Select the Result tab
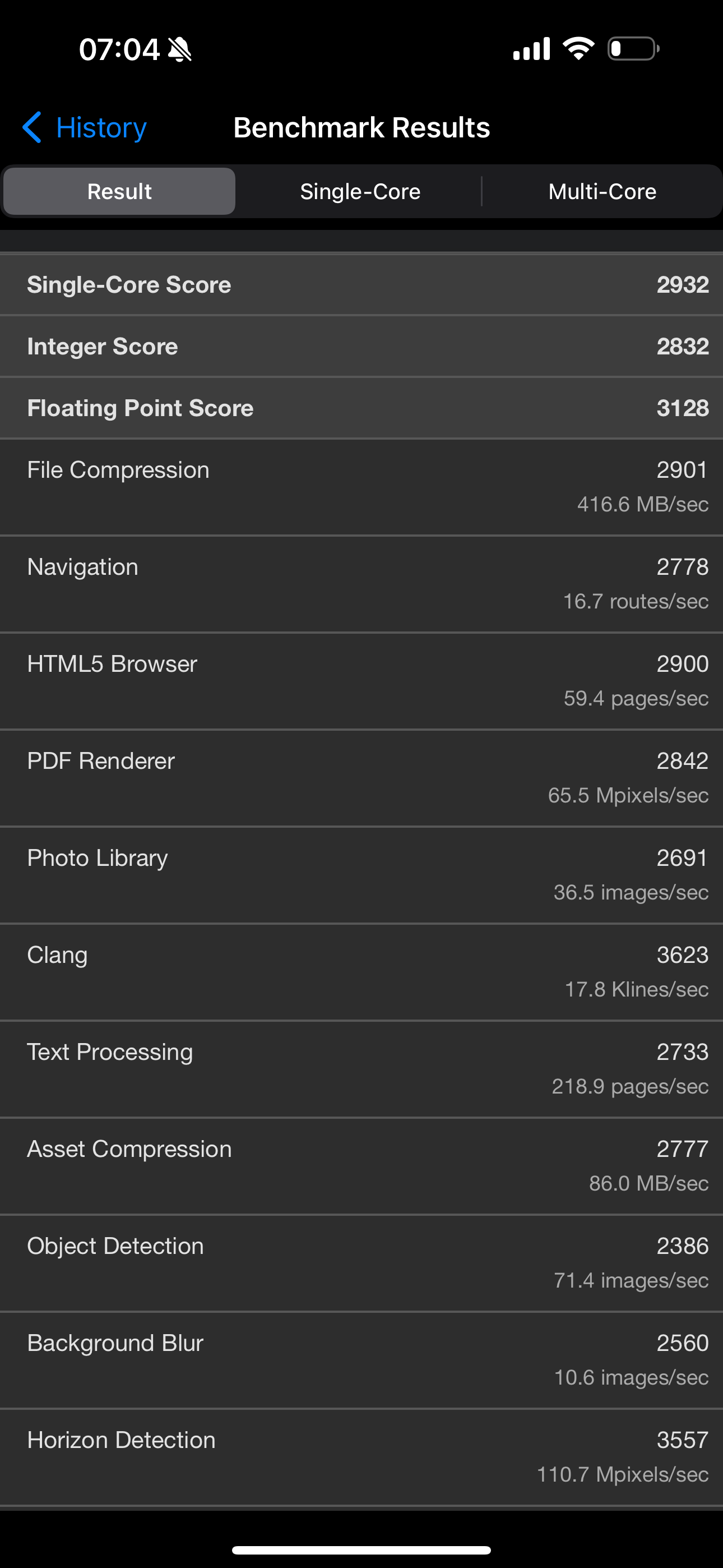Viewport: 723px width, 1568px height. tap(119, 192)
